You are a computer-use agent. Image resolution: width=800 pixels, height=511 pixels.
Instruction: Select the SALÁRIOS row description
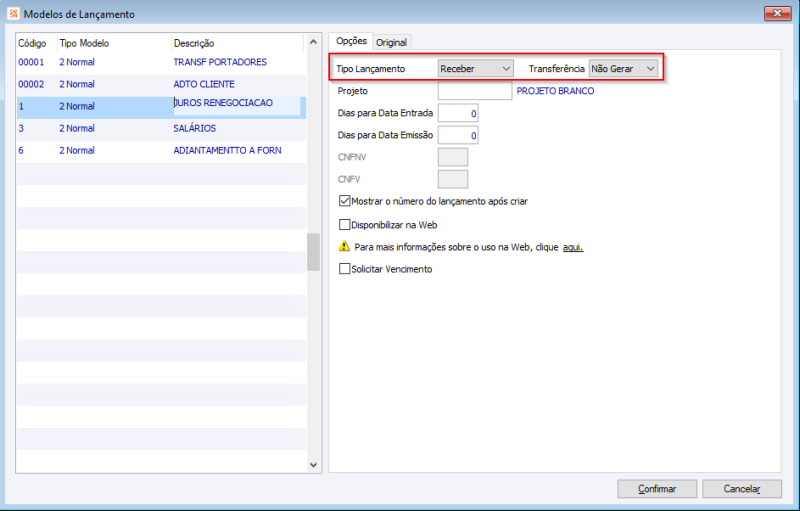pyautogui.click(x=194, y=129)
